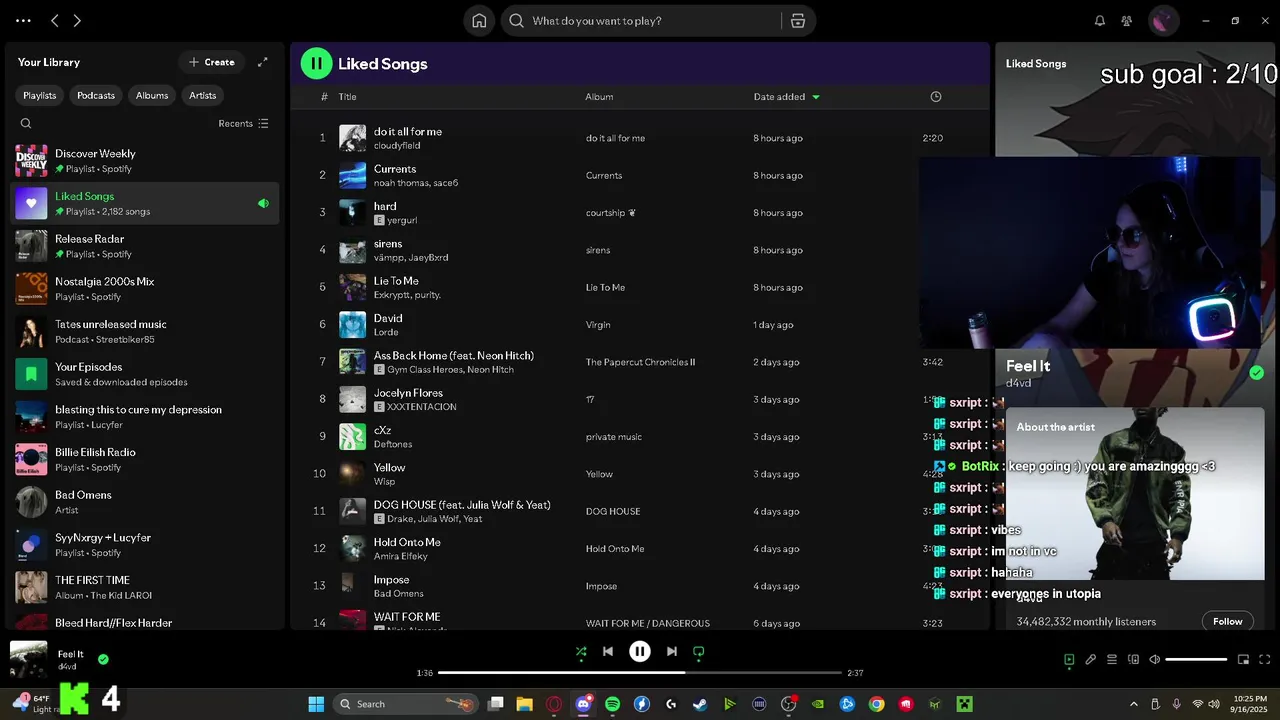
Task: Toggle liked checkmark in the bottom now-playing bar
Action: 103,659
